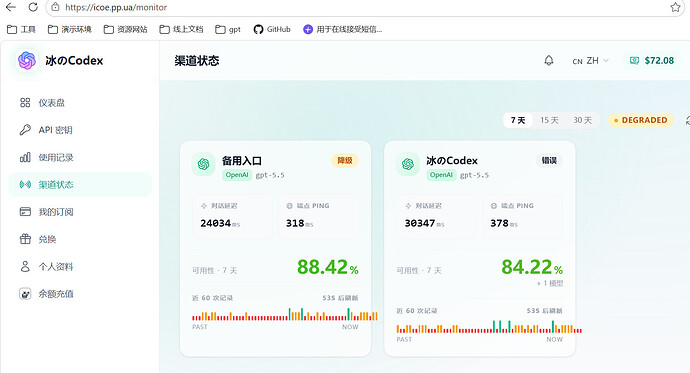
Task: Open 我的订阅 subscriptions page
Action: 80,212
